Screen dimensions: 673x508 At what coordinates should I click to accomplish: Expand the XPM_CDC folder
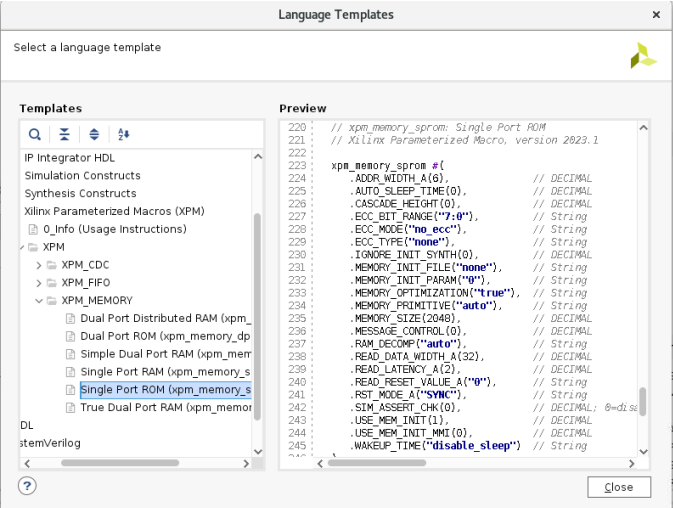click(x=39, y=265)
